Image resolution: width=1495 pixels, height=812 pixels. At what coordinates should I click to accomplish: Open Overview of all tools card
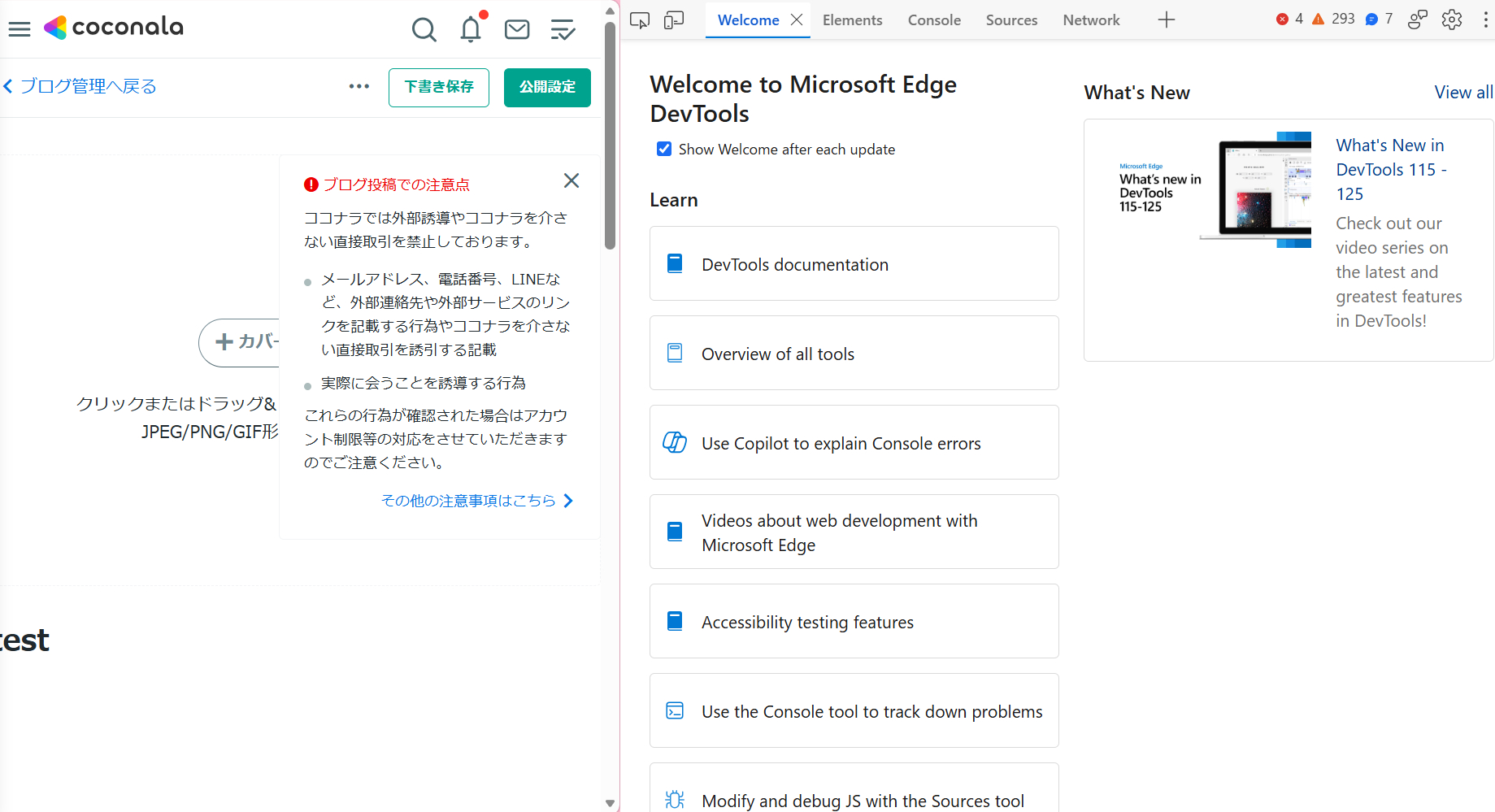tap(854, 354)
